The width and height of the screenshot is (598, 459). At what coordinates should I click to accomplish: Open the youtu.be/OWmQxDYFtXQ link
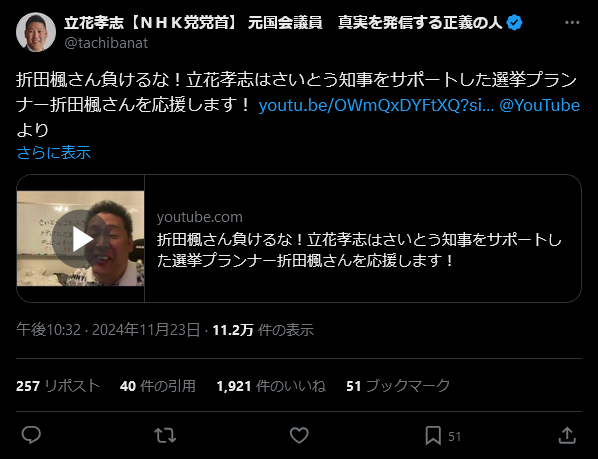pyautogui.click(x=376, y=105)
